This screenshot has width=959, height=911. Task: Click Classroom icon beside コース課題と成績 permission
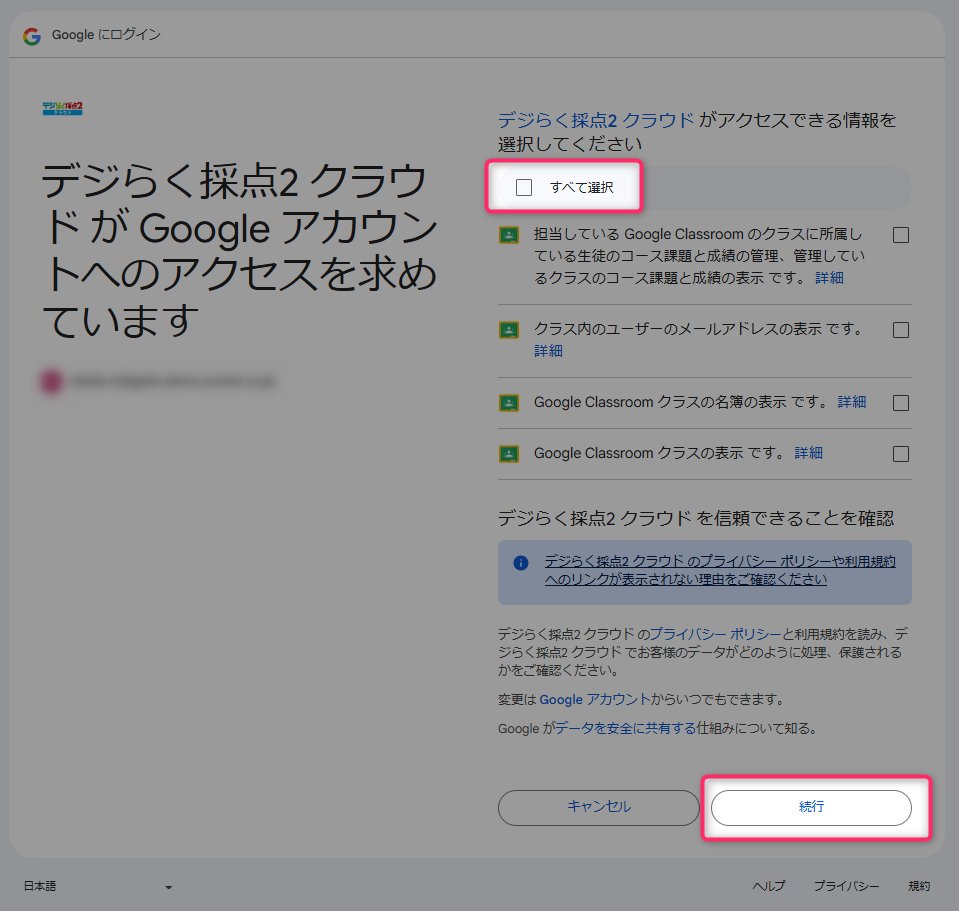(509, 235)
